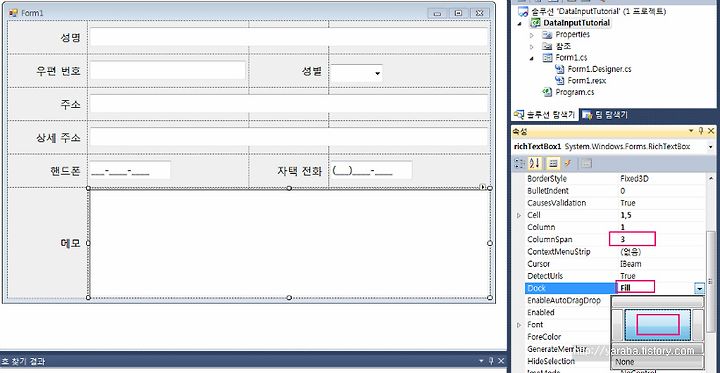Pin the 속성 properties panel
The image size is (720, 373).
701,131
